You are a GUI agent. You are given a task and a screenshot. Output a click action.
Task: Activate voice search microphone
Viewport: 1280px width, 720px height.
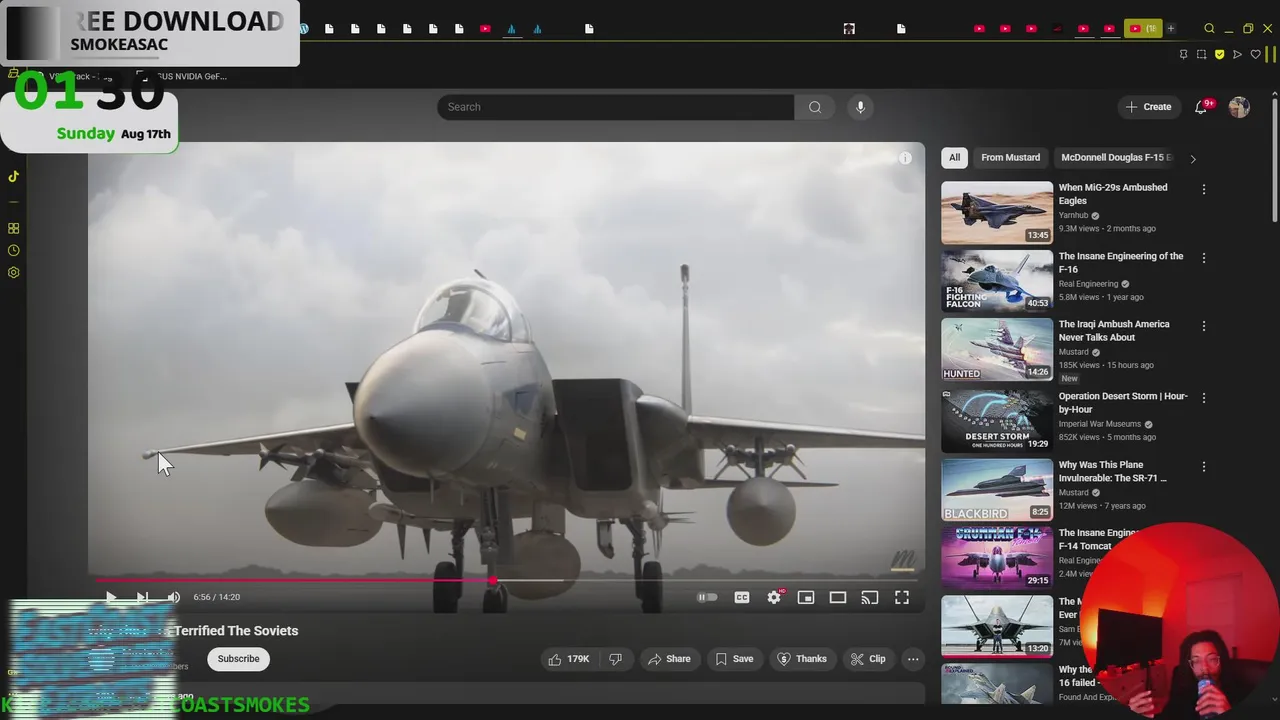[x=860, y=107]
